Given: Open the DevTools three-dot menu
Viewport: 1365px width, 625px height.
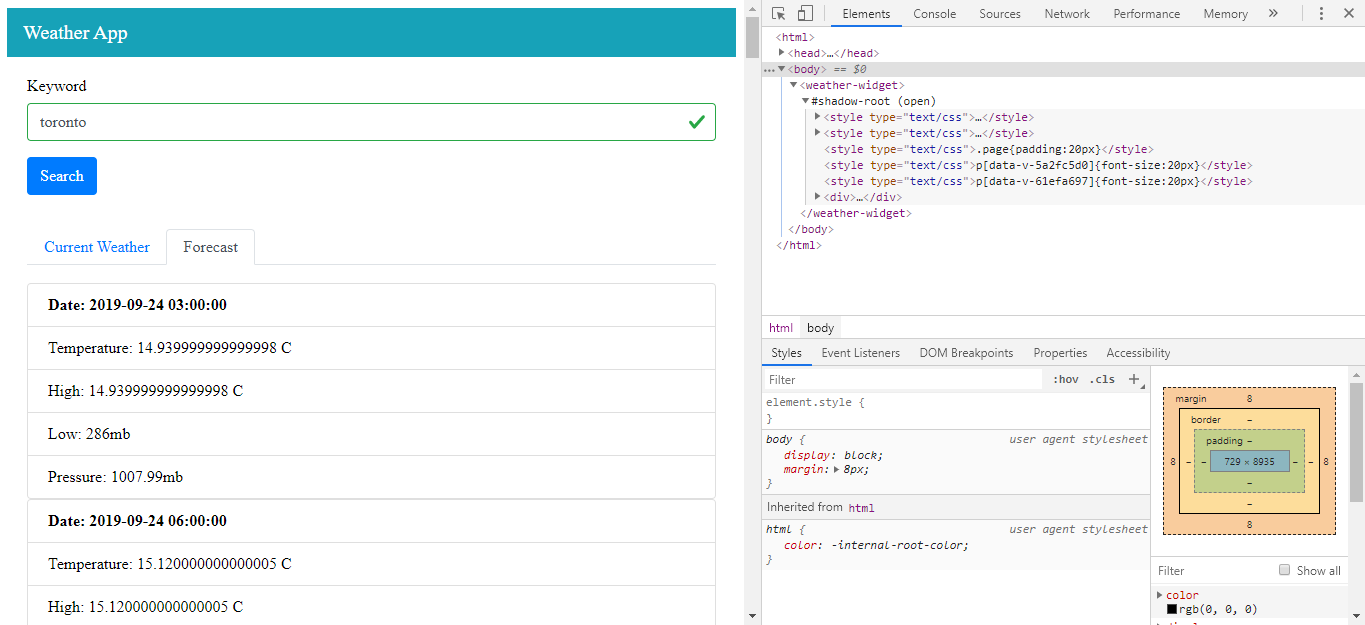Looking at the screenshot, I should click(1321, 13).
